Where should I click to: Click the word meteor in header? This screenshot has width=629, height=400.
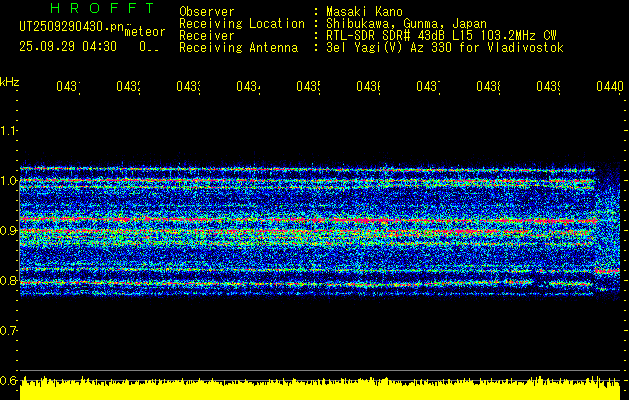144,32
